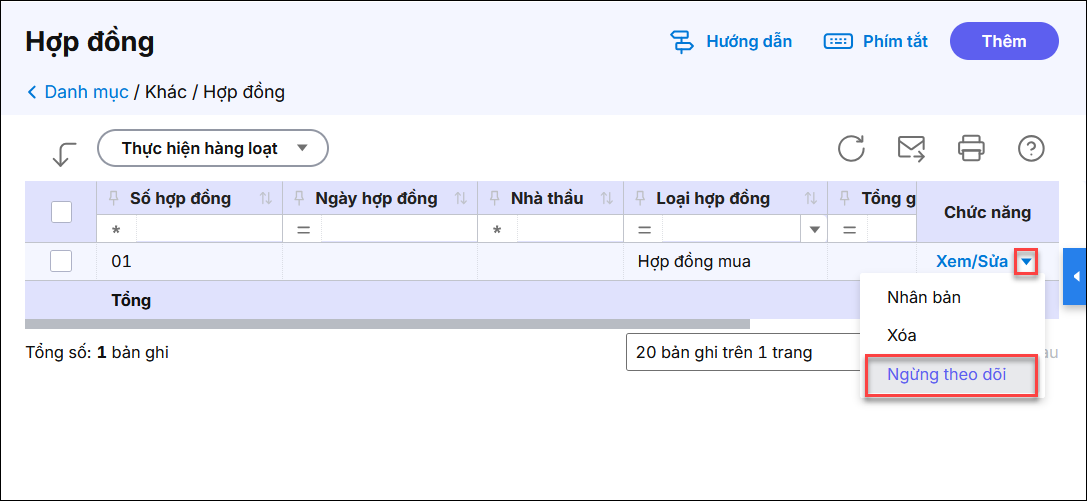Expand the blue side panel arrow tab
1087x501 pixels.
click(1075, 276)
